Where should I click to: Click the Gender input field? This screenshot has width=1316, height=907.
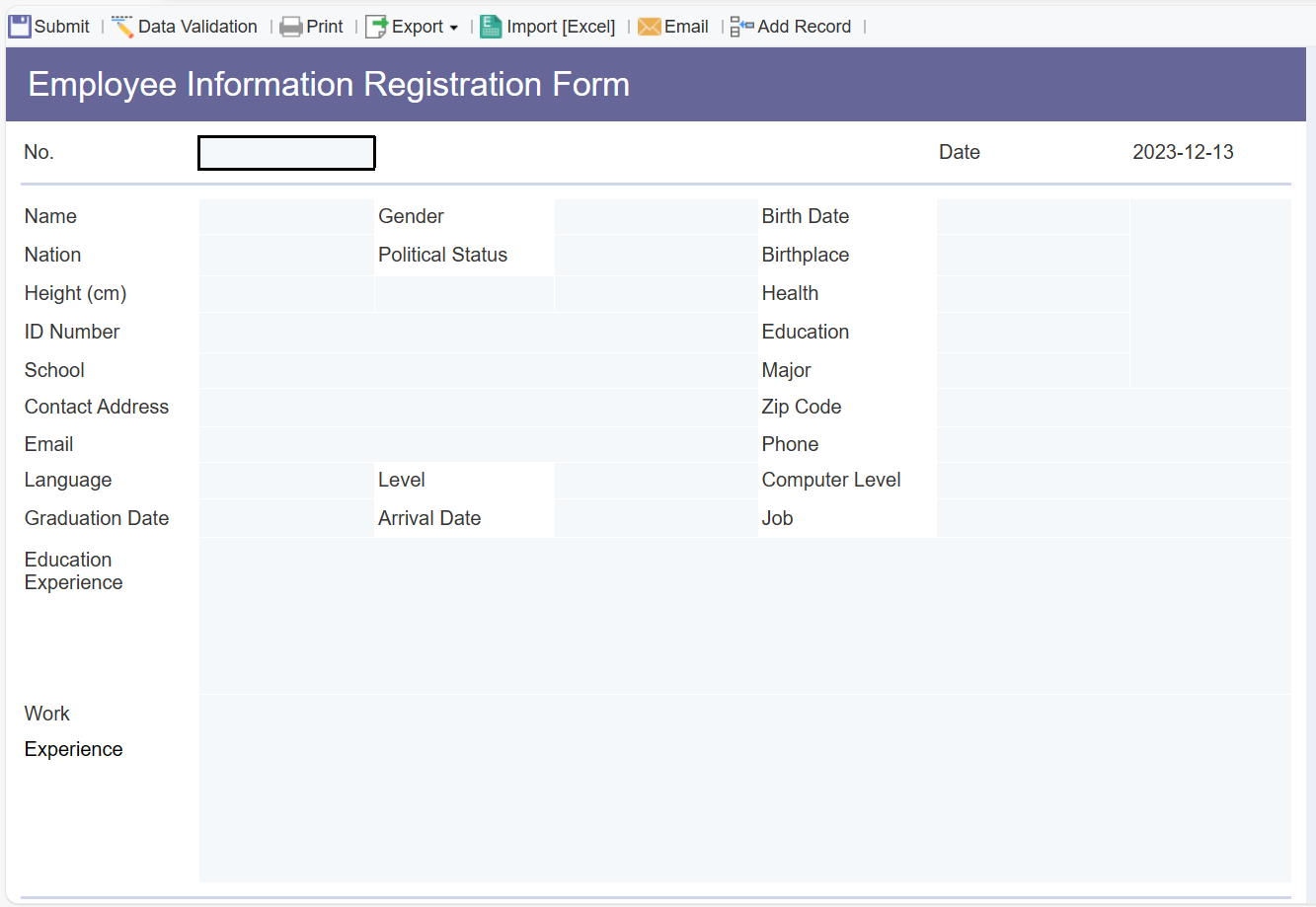656,216
